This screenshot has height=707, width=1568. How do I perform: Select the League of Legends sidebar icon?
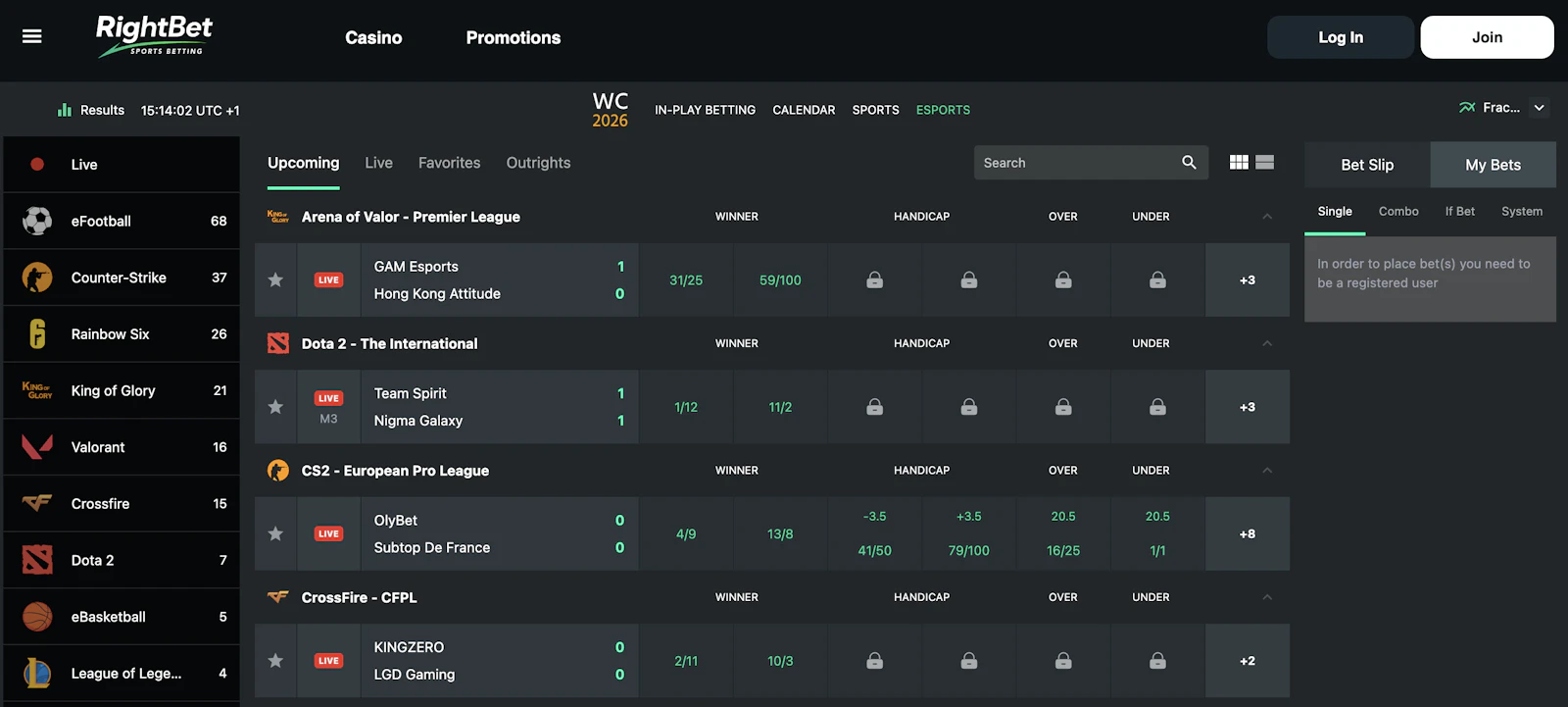[37, 673]
